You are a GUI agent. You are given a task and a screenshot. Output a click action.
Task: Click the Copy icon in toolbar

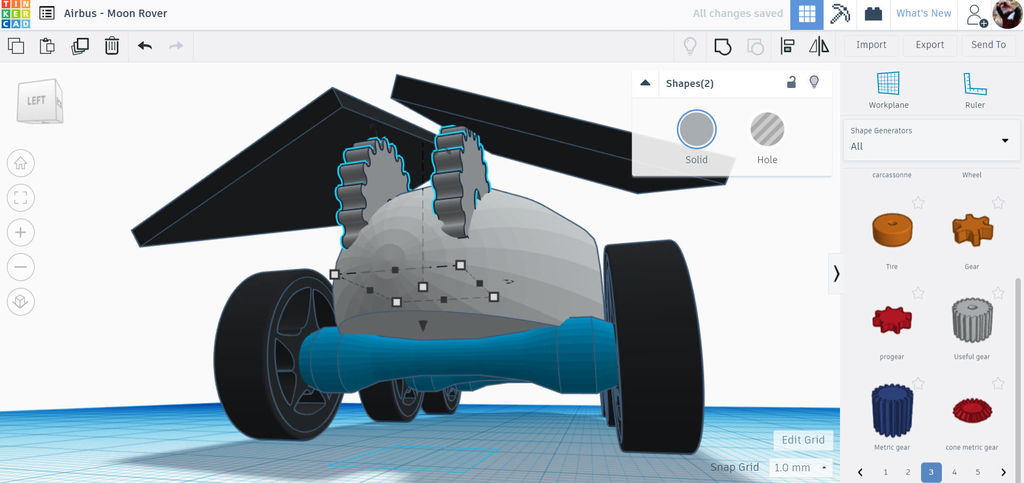pos(16,46)
